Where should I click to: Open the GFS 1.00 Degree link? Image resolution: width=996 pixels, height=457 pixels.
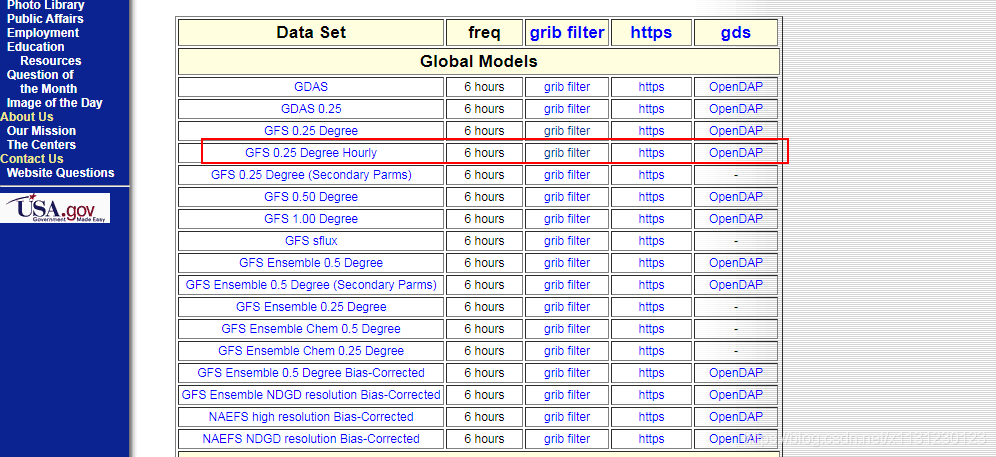(311, 219)
